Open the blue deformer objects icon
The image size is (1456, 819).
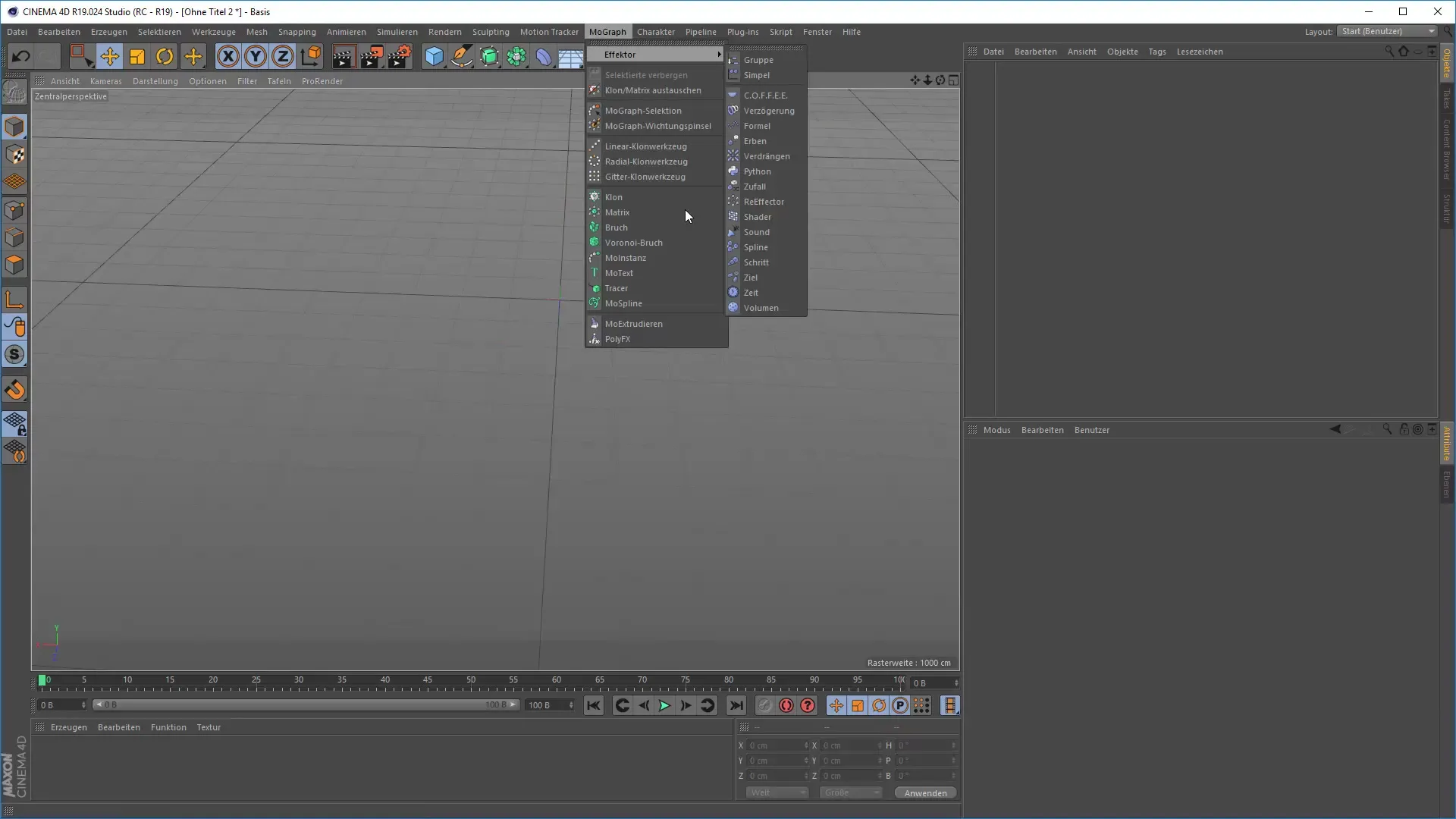click(544, 56)
